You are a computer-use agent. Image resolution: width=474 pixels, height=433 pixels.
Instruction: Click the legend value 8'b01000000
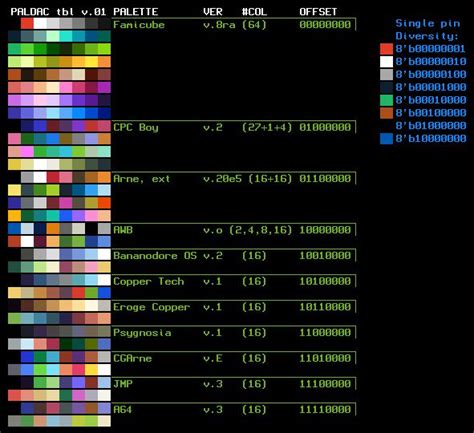(431, 126)
